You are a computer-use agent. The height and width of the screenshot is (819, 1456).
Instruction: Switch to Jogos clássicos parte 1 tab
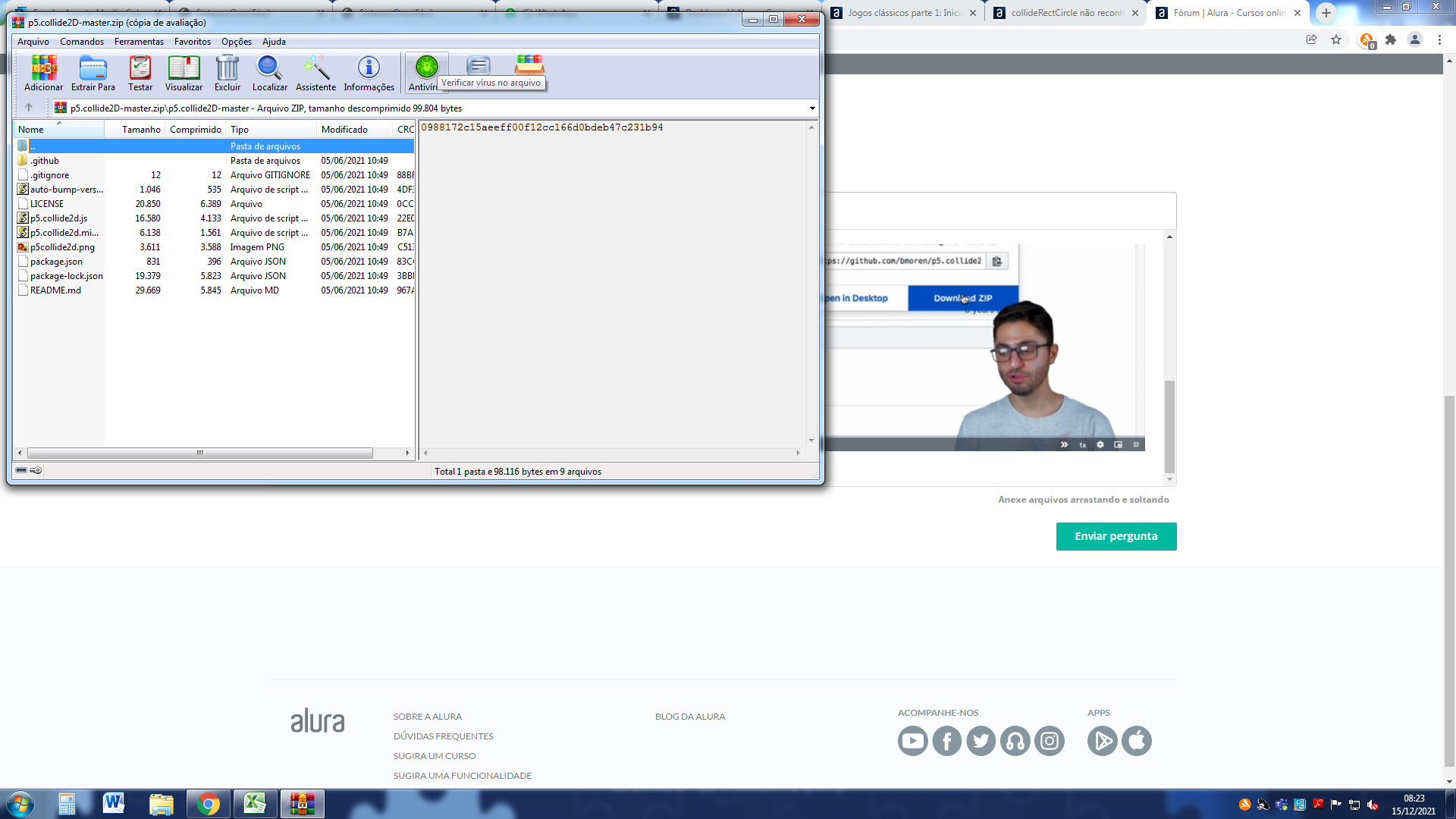tap(905, 13)
